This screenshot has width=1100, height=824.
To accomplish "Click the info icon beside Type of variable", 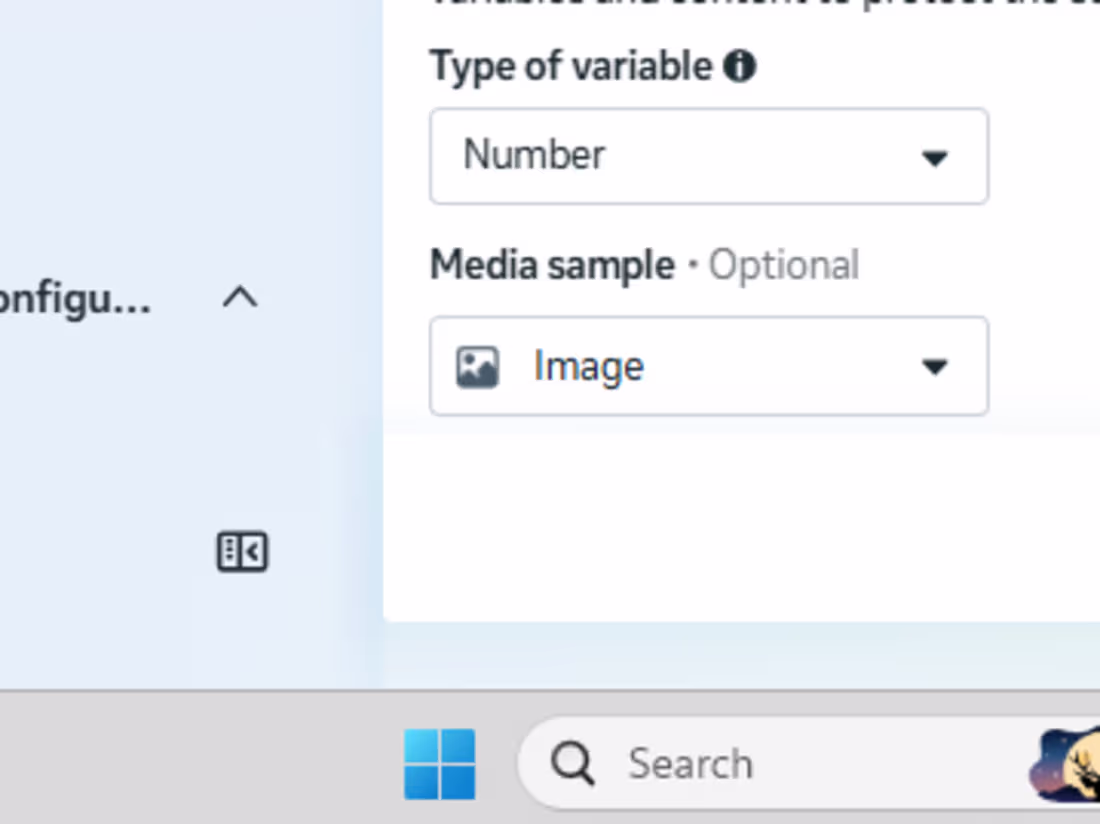I will 739,67.
